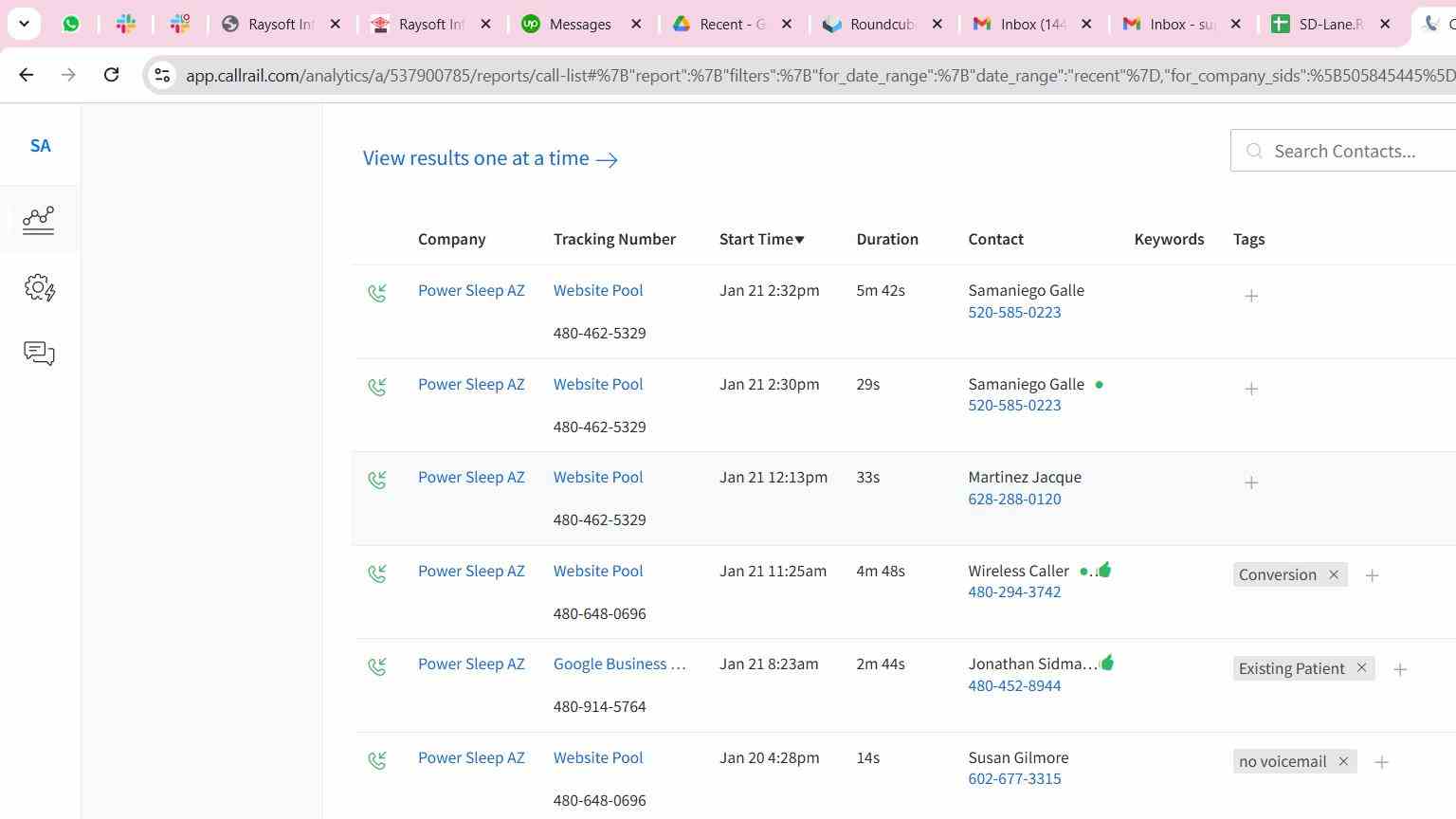The image size is (1456, 819).
Task: Add another tag beside Existing Patient tag
Action: tap(1400, 669)
